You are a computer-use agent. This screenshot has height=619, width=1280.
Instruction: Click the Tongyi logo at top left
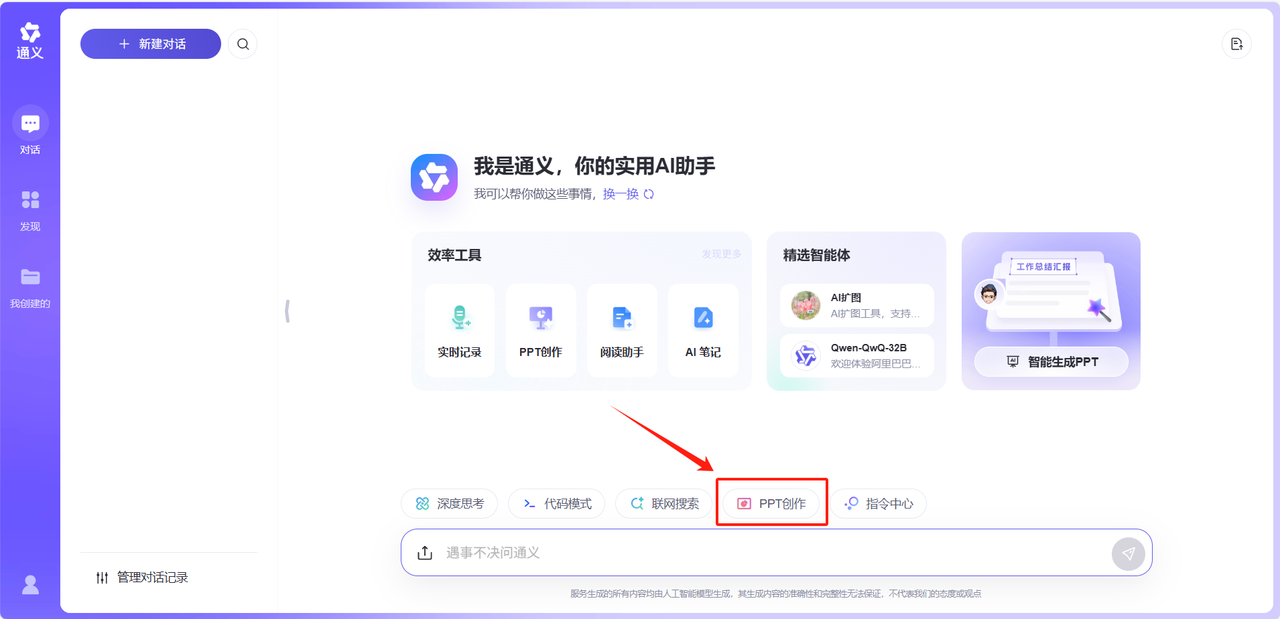[x=30, y=40]
